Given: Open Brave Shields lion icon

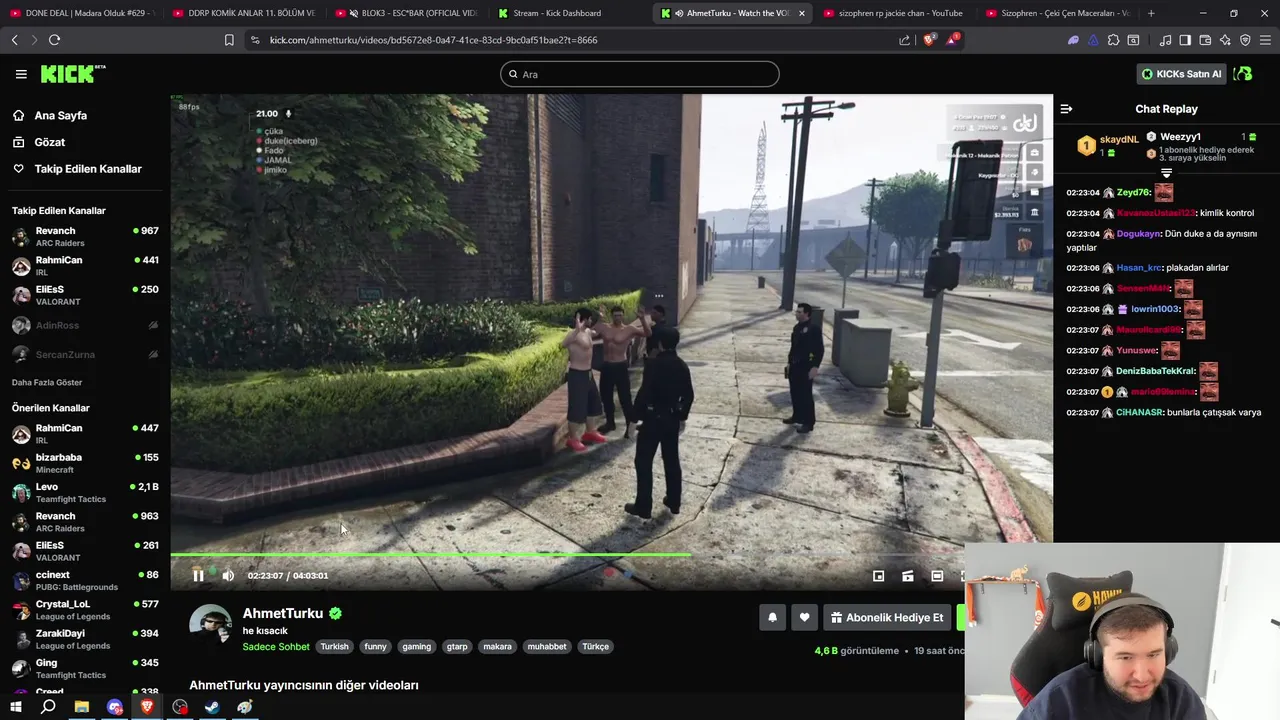Looking at the screenshot, I should [x=929, y=40].
